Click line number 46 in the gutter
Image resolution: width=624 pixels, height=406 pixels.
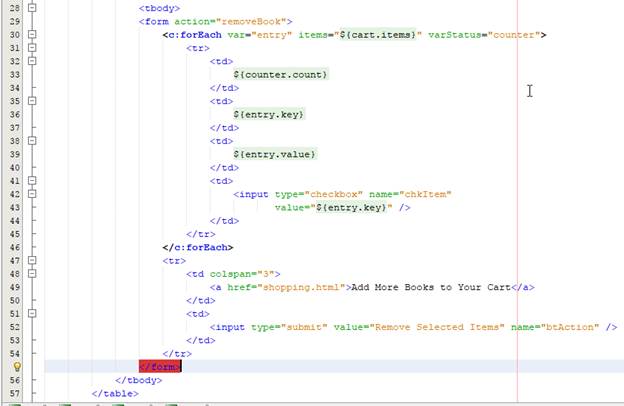[15, 247]
